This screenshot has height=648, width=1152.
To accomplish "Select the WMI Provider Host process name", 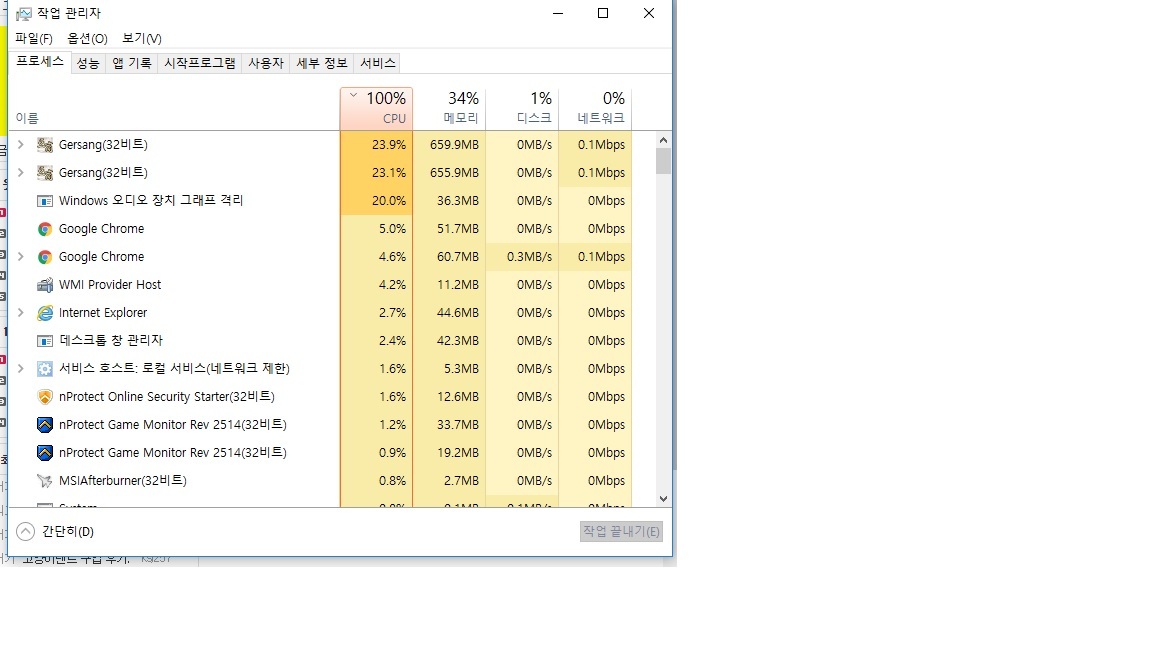I will click(110, 284).
